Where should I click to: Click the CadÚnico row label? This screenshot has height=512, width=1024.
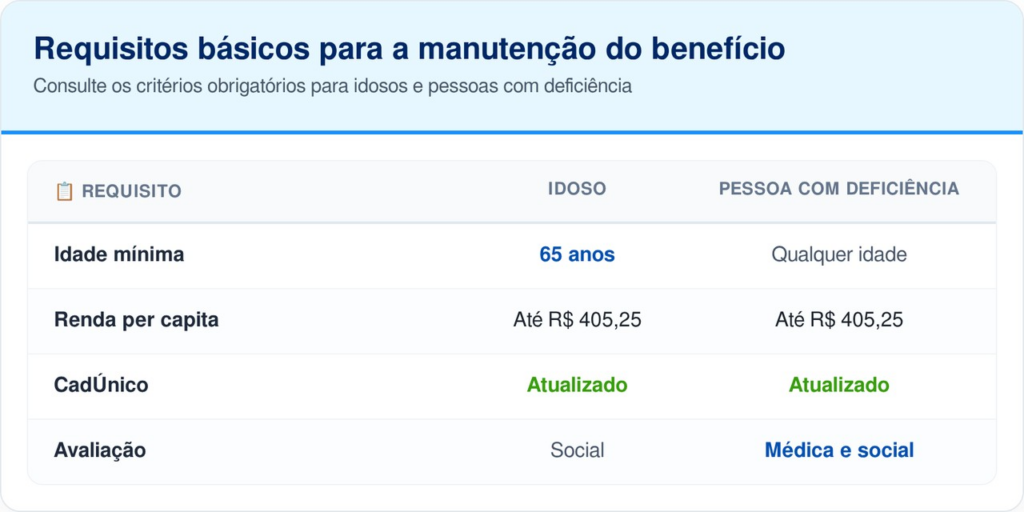click(101, 385)
